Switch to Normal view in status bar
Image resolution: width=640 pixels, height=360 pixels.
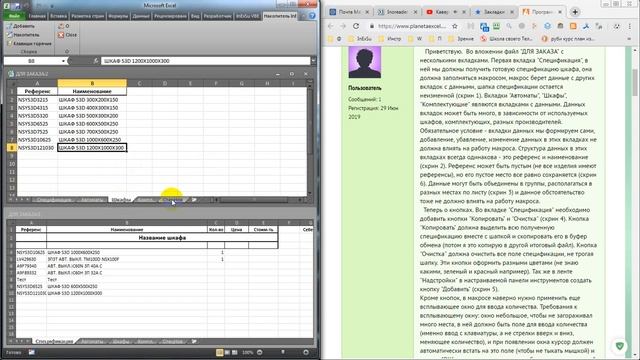[220, 352]
